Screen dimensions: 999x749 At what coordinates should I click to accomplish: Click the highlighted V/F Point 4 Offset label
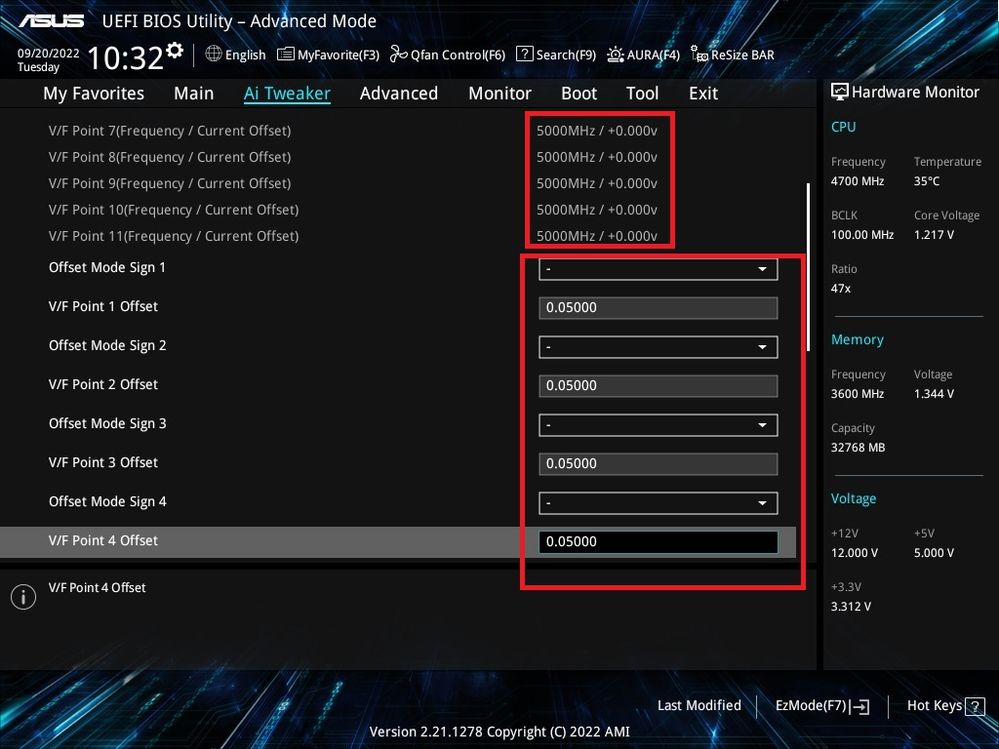point(103,541)
